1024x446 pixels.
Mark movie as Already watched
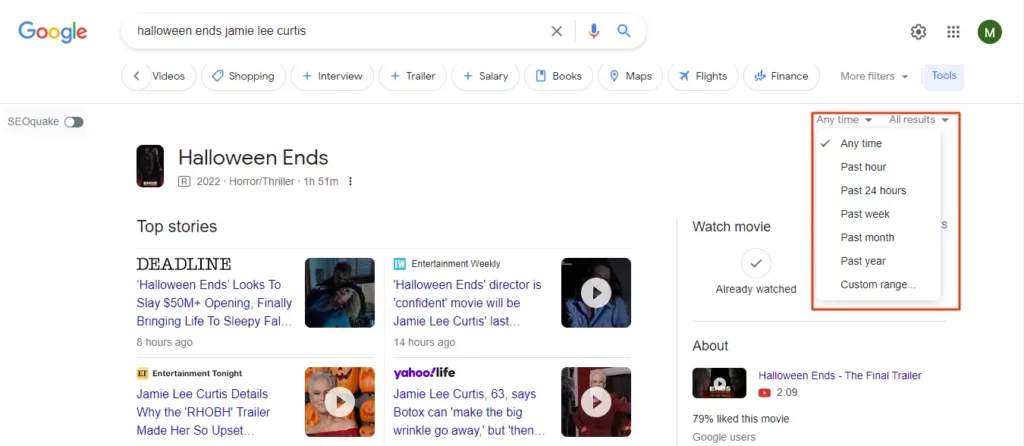[756, 264]
